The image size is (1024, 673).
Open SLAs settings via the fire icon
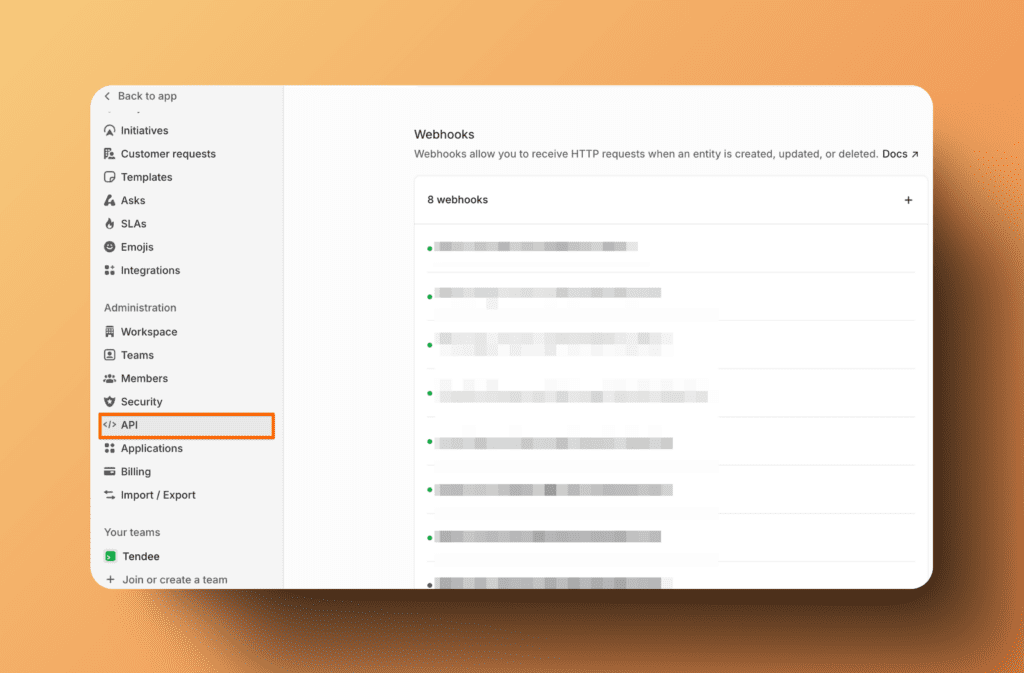110,223
